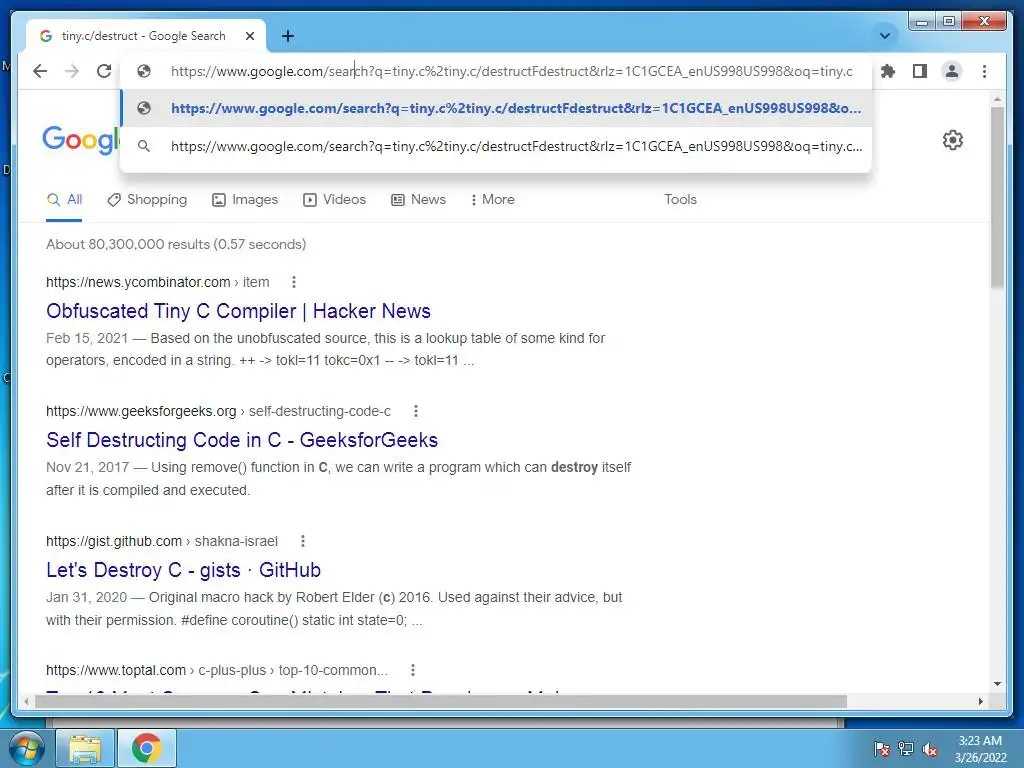1024x768 pixels.
Task: Click the vertical scrollbar up arrow
Action: pyautogui.click(x=997, y=99)
